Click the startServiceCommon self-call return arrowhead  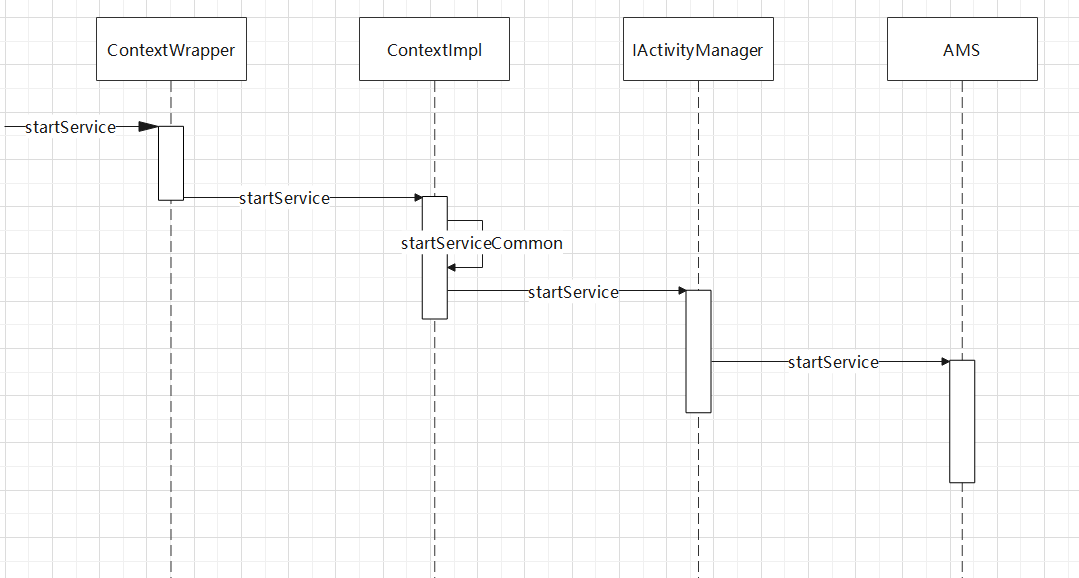click(453, 267)
